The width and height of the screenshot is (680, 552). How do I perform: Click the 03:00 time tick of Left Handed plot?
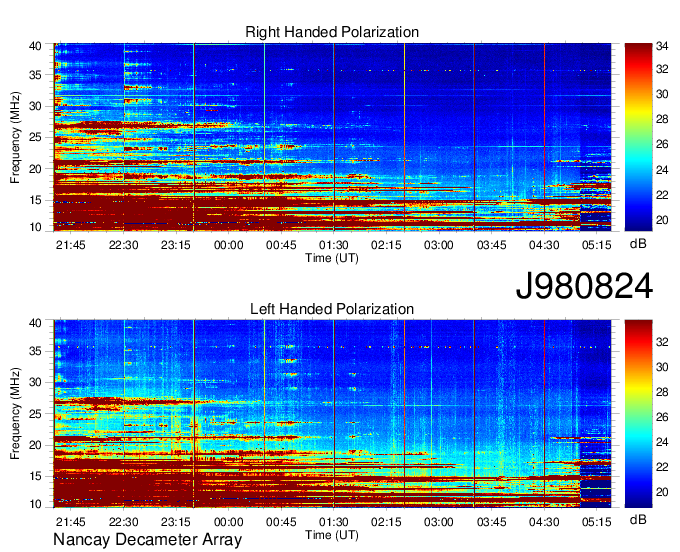pyautogui.click(x=438, y=522)
